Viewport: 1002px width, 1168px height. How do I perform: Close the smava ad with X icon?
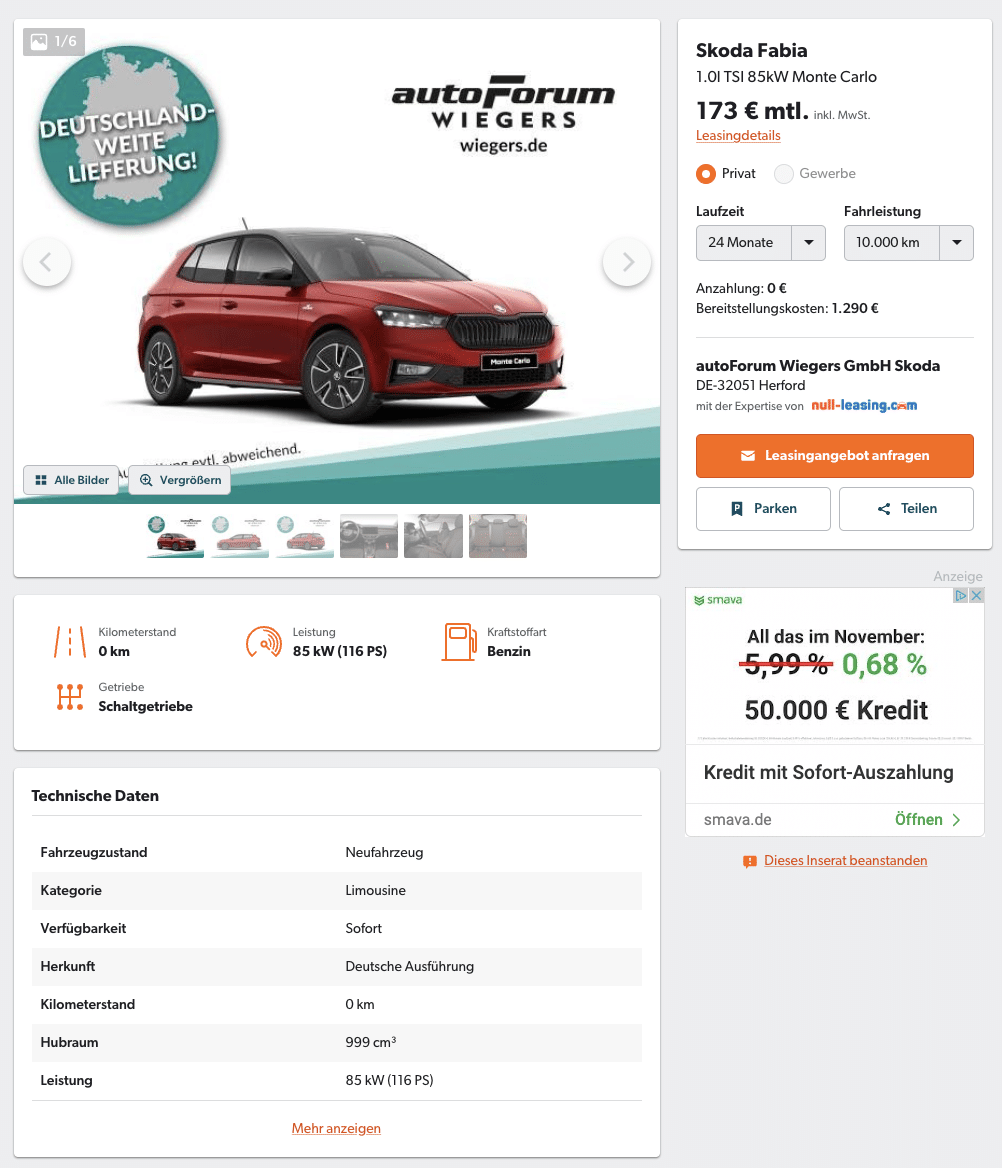[x=977, y=595]
